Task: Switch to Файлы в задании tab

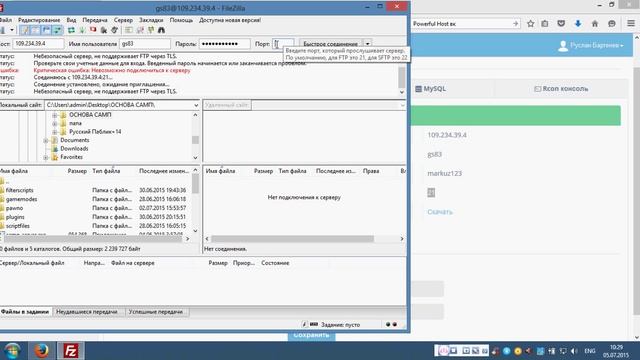Action: click(x=25, y=312)
